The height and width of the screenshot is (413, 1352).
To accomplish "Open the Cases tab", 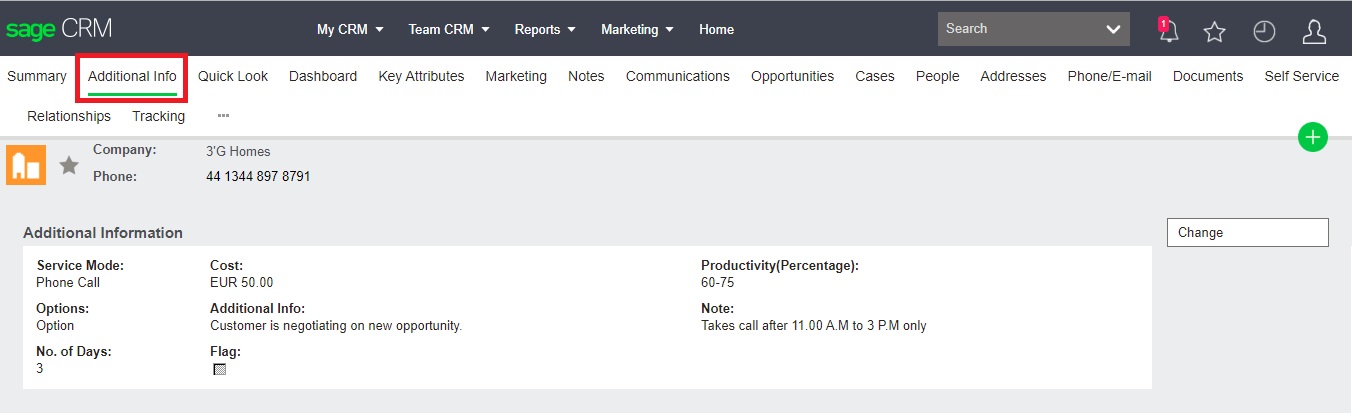I will (x=875, y=76).
